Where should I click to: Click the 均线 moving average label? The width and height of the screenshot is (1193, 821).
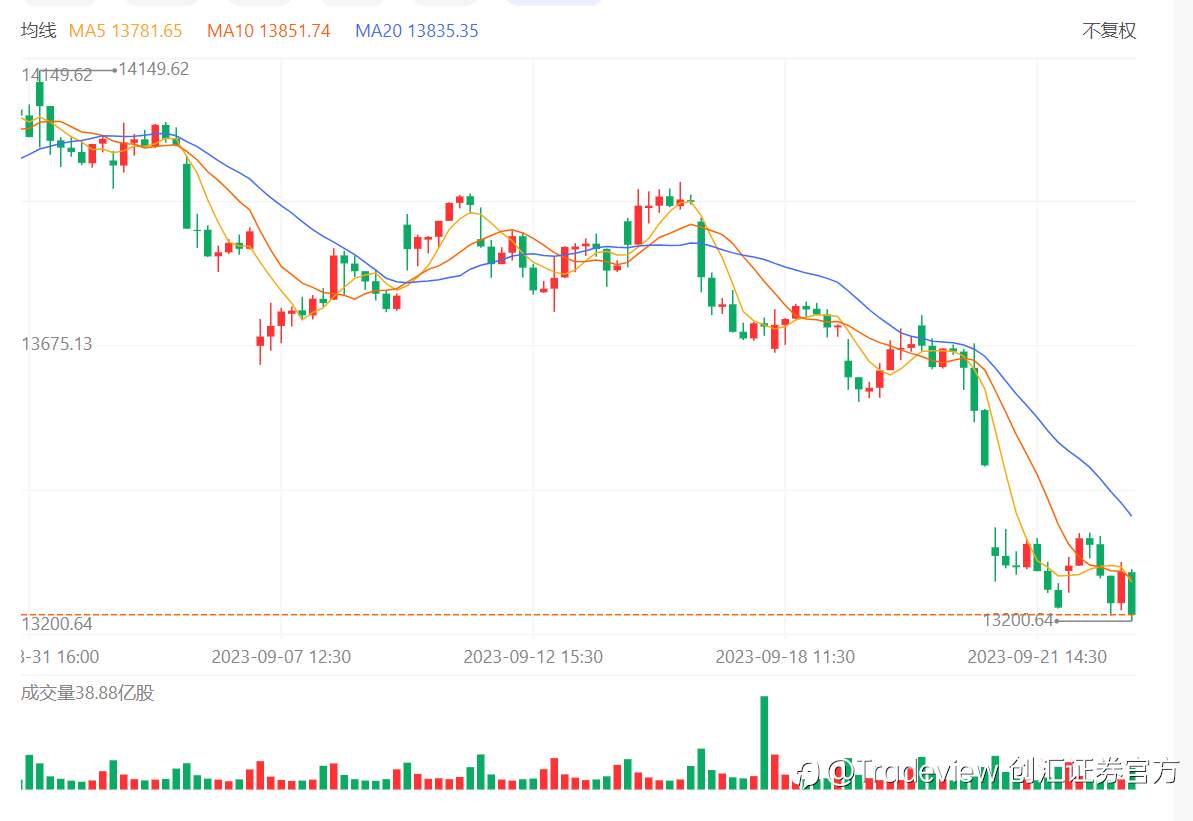pos(38,30)
